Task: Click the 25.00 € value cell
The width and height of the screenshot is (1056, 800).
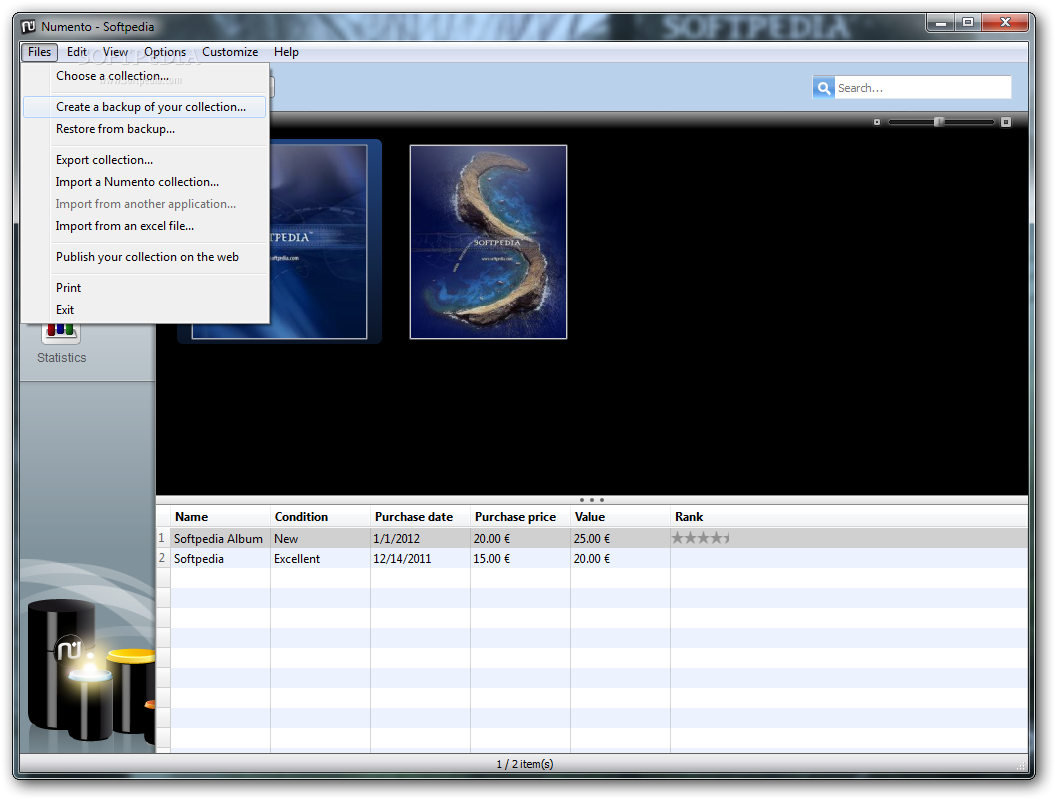Action: [620, 539]
